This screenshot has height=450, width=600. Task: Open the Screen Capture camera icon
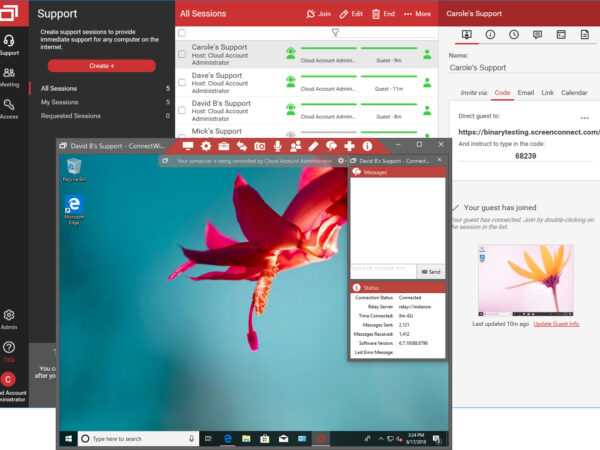click(x=260, y=146)
